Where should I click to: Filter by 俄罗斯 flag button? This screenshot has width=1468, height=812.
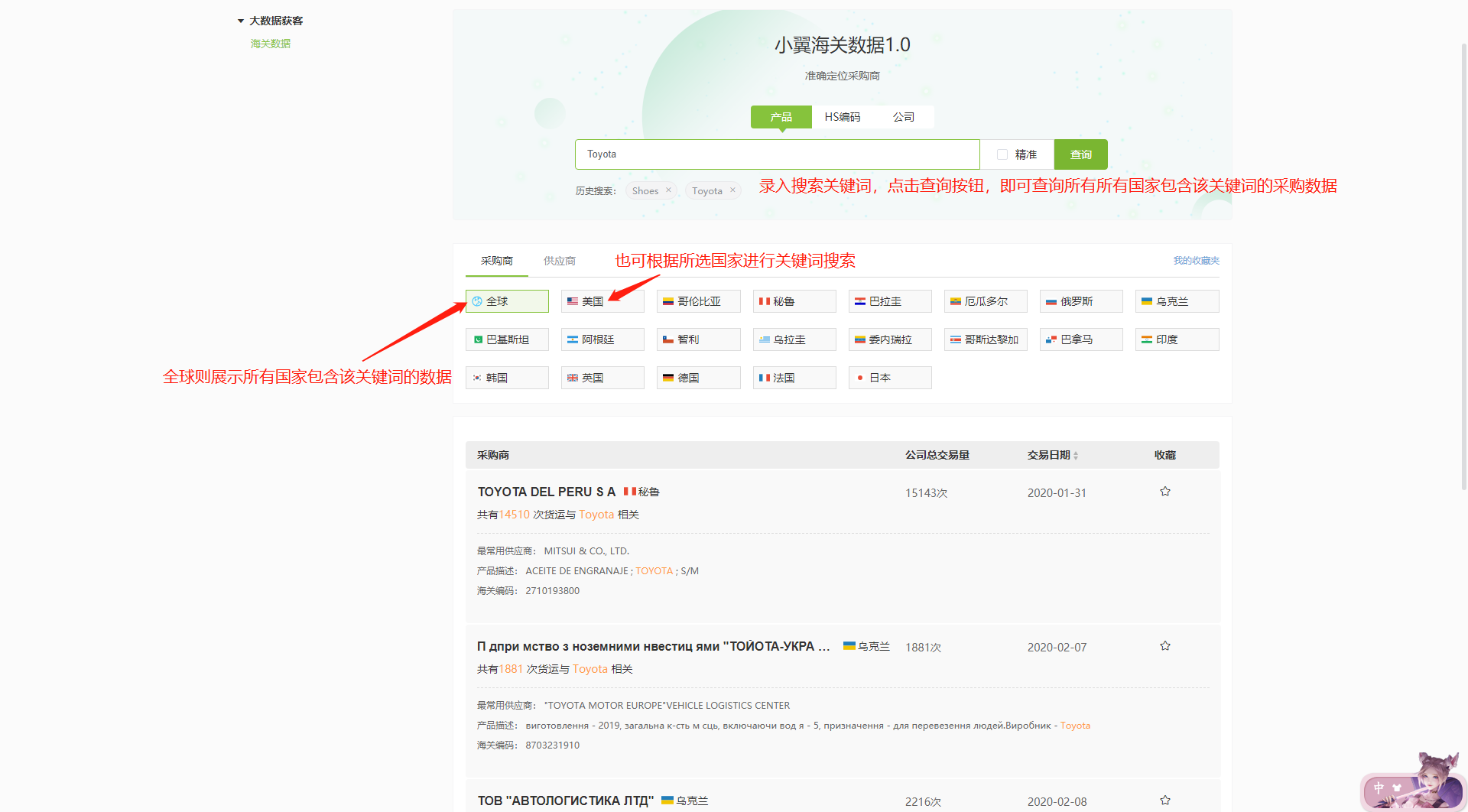(1081, 301)
